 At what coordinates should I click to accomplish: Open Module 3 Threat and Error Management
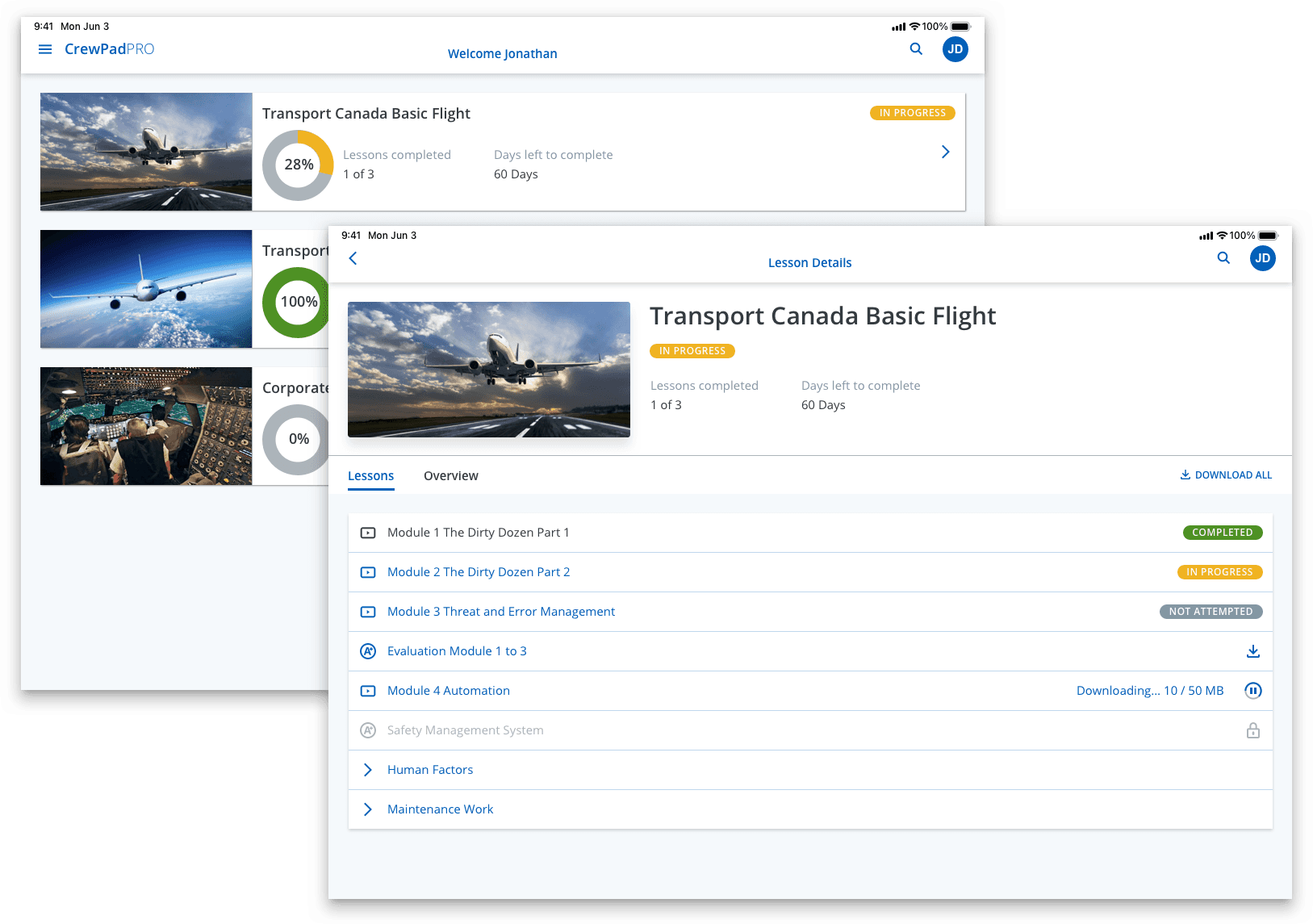810,612
